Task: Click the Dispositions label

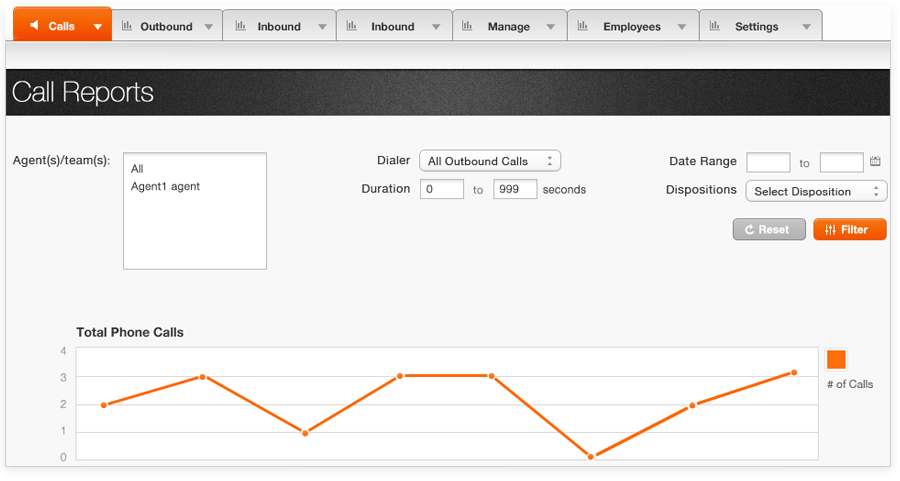Action: click(701, 189)
